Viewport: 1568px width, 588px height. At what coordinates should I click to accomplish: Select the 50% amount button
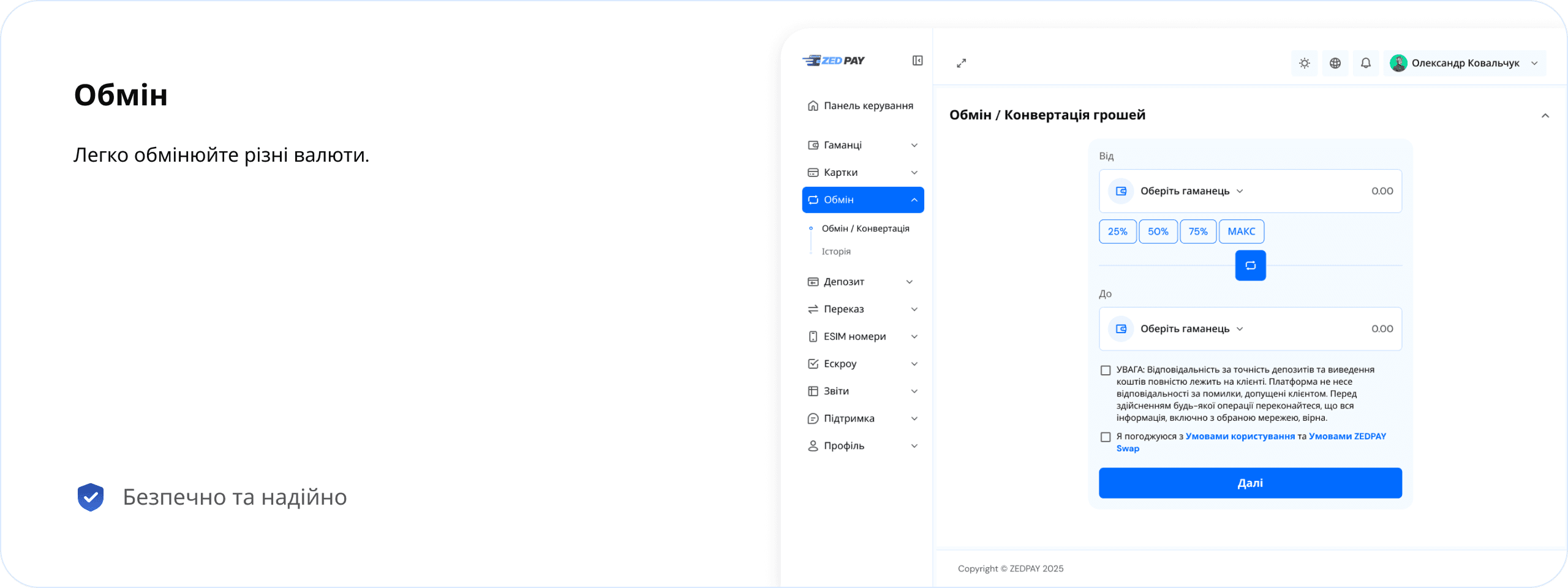pyautogui.click(x=1158, y=232)
